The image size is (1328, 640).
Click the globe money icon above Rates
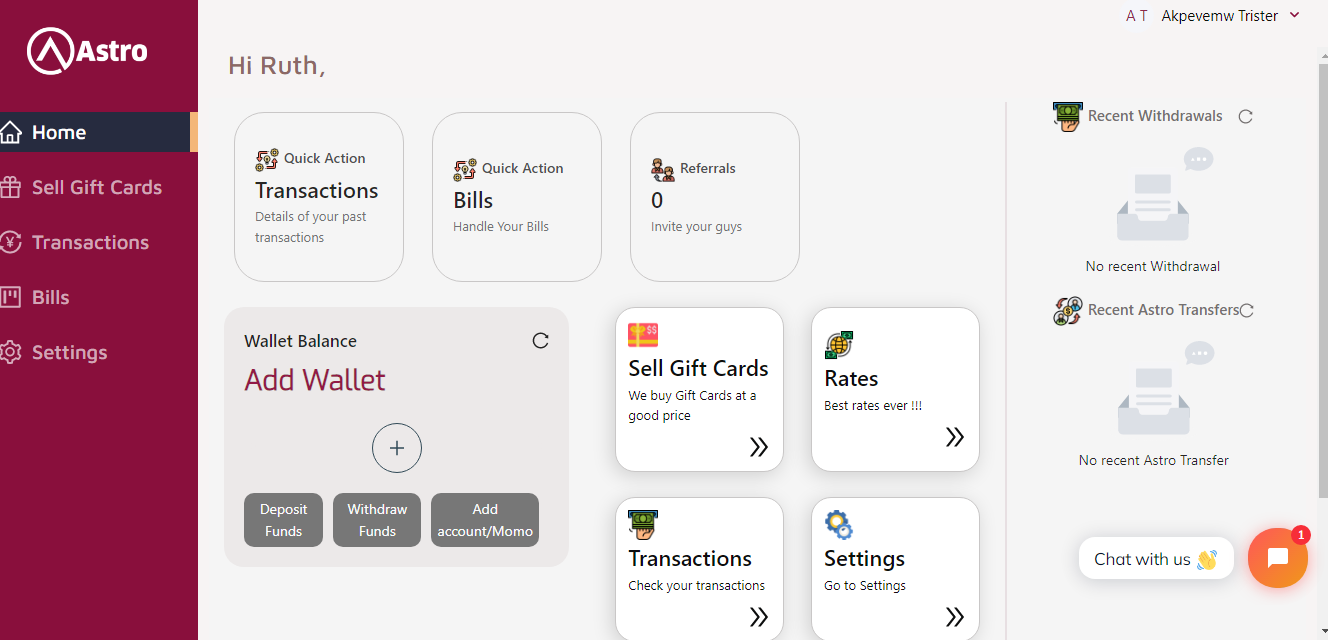pyautogui.click(x=839, y=345)
